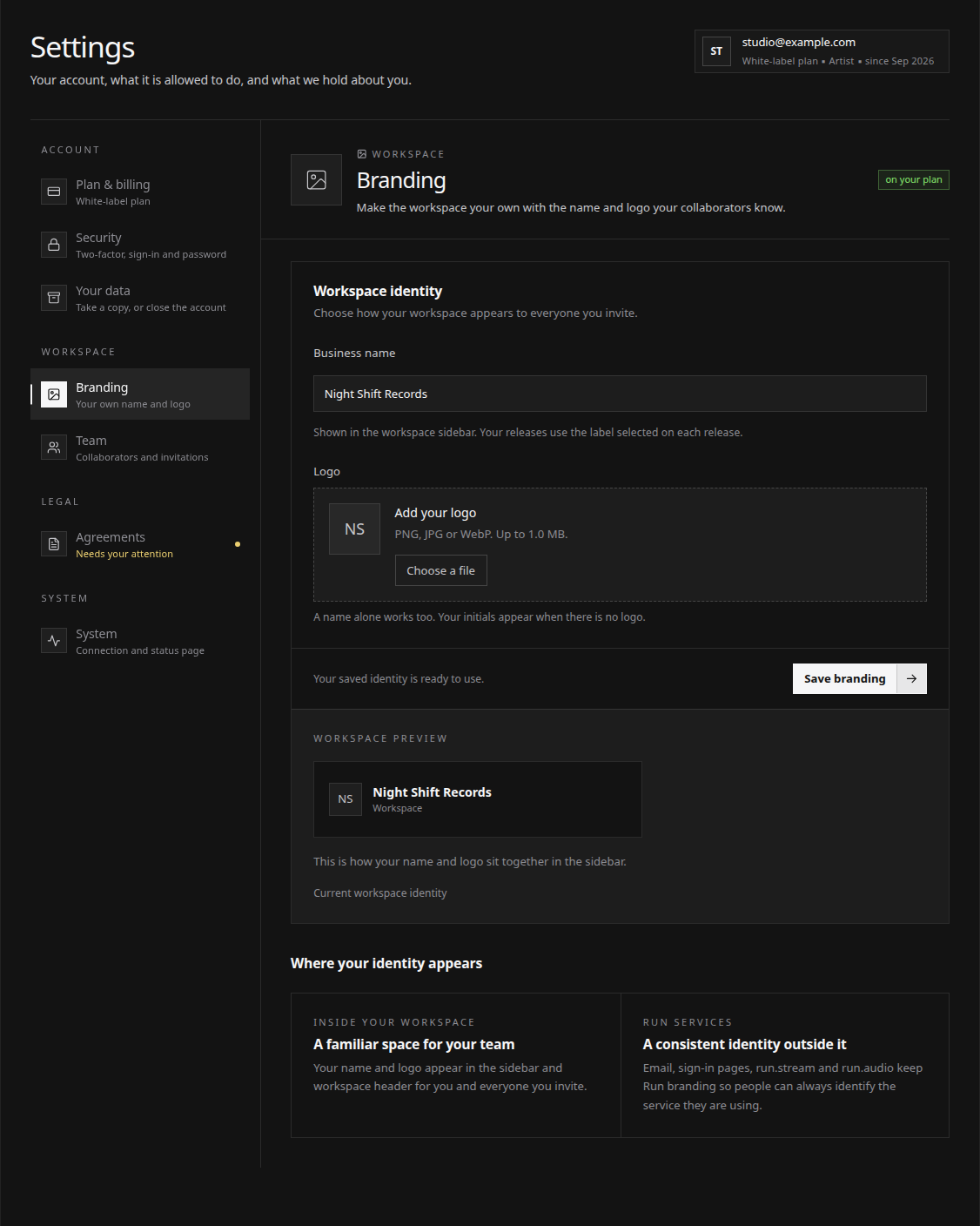Click 'PNG, JPG or WebP. Up to 1.0 MB.' text
Screen dimensions: 980x1226
pyautogui.click(x=481, y=535)
